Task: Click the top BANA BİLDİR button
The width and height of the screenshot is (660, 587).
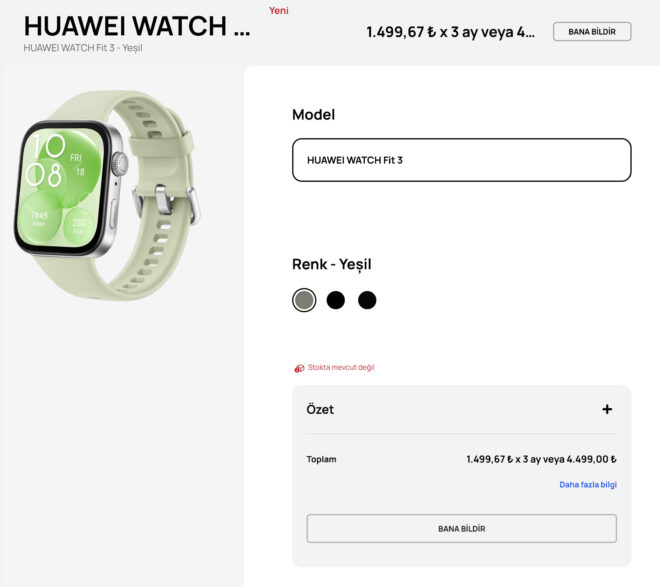Action: pyautogui.click(x=592, y=32)
